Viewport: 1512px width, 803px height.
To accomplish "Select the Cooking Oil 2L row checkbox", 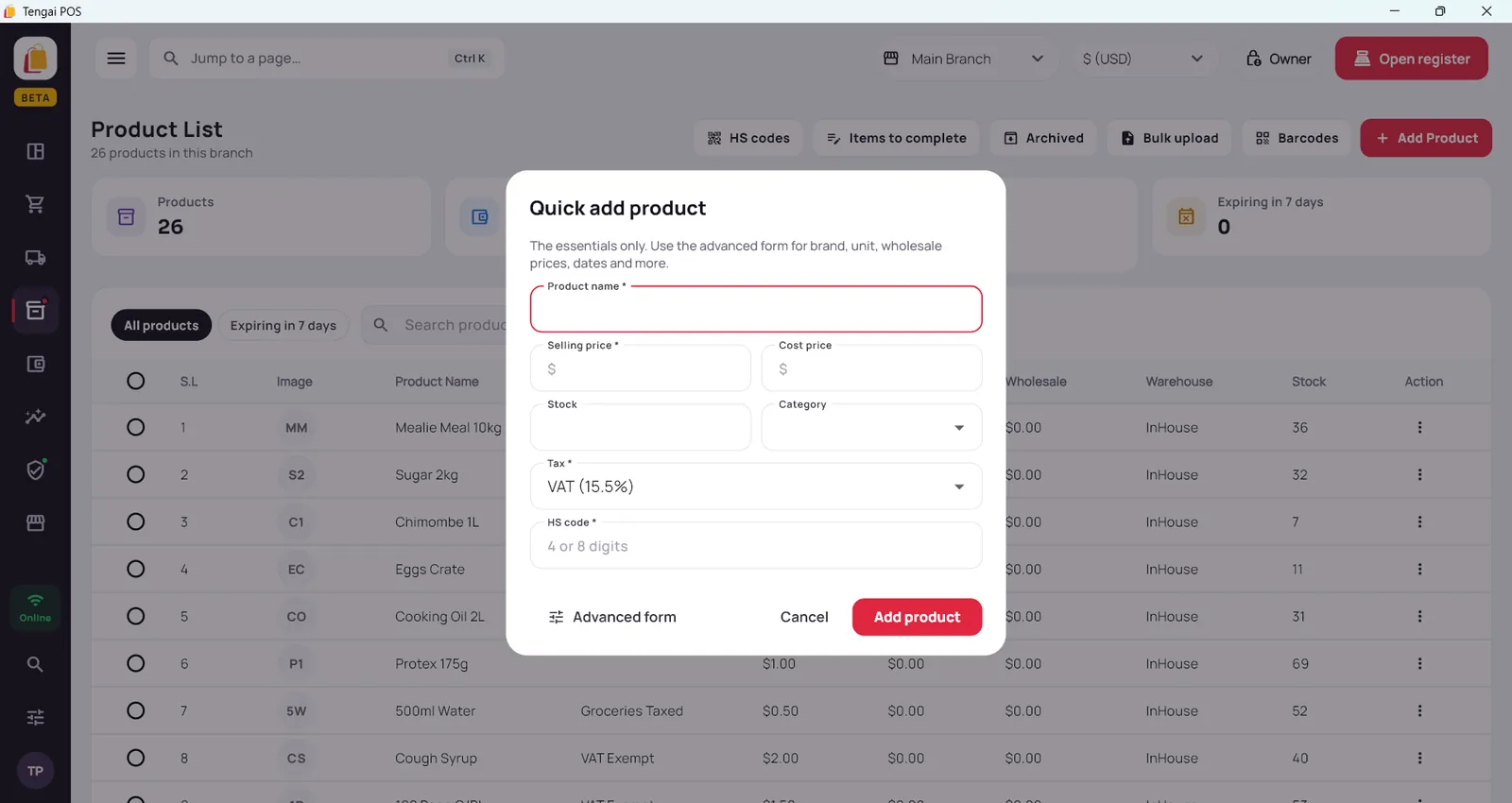I will pyautogui.click(x=136, y=616).
